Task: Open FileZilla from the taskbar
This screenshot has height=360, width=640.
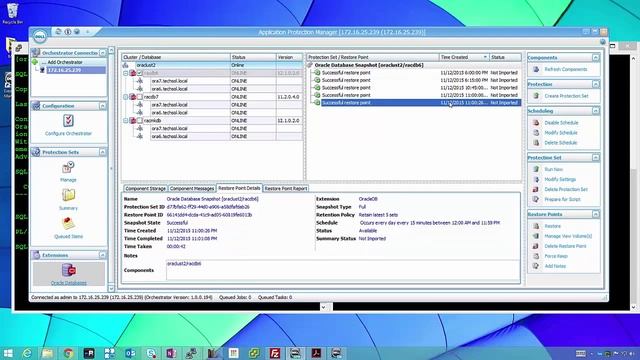Action: [x=275, y=353]
